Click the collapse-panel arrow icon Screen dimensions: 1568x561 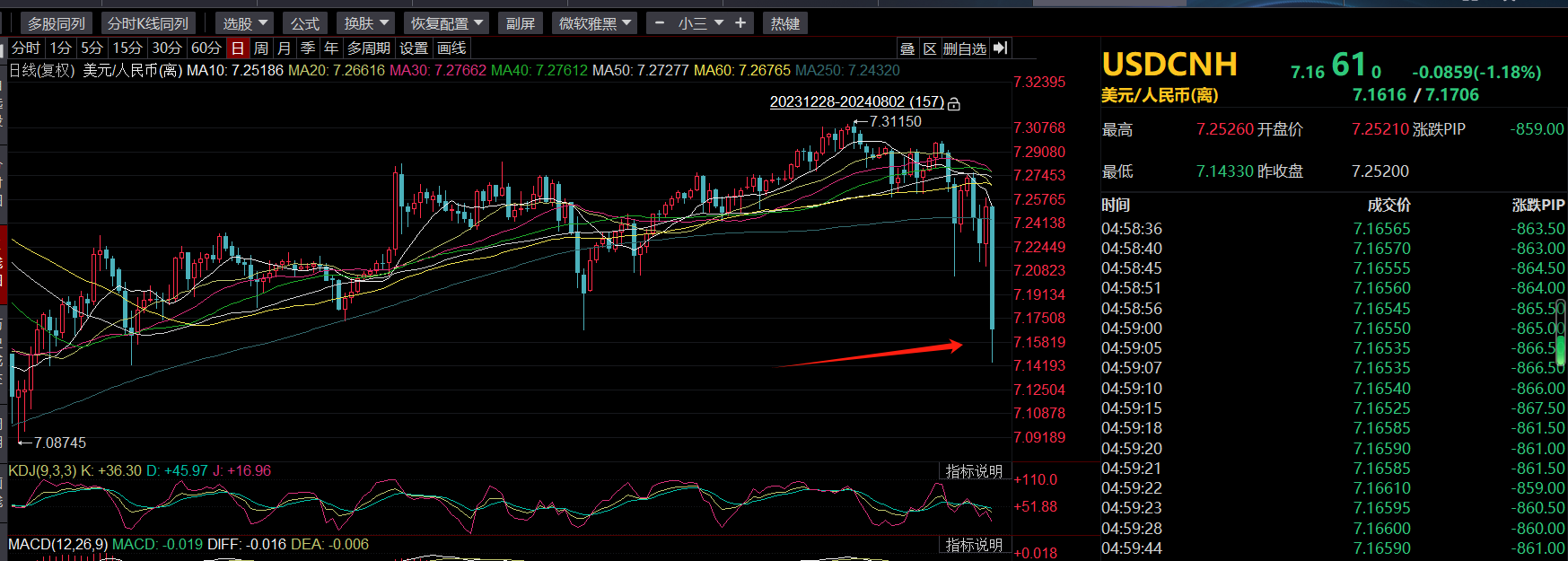click(x=1001, y=48)
